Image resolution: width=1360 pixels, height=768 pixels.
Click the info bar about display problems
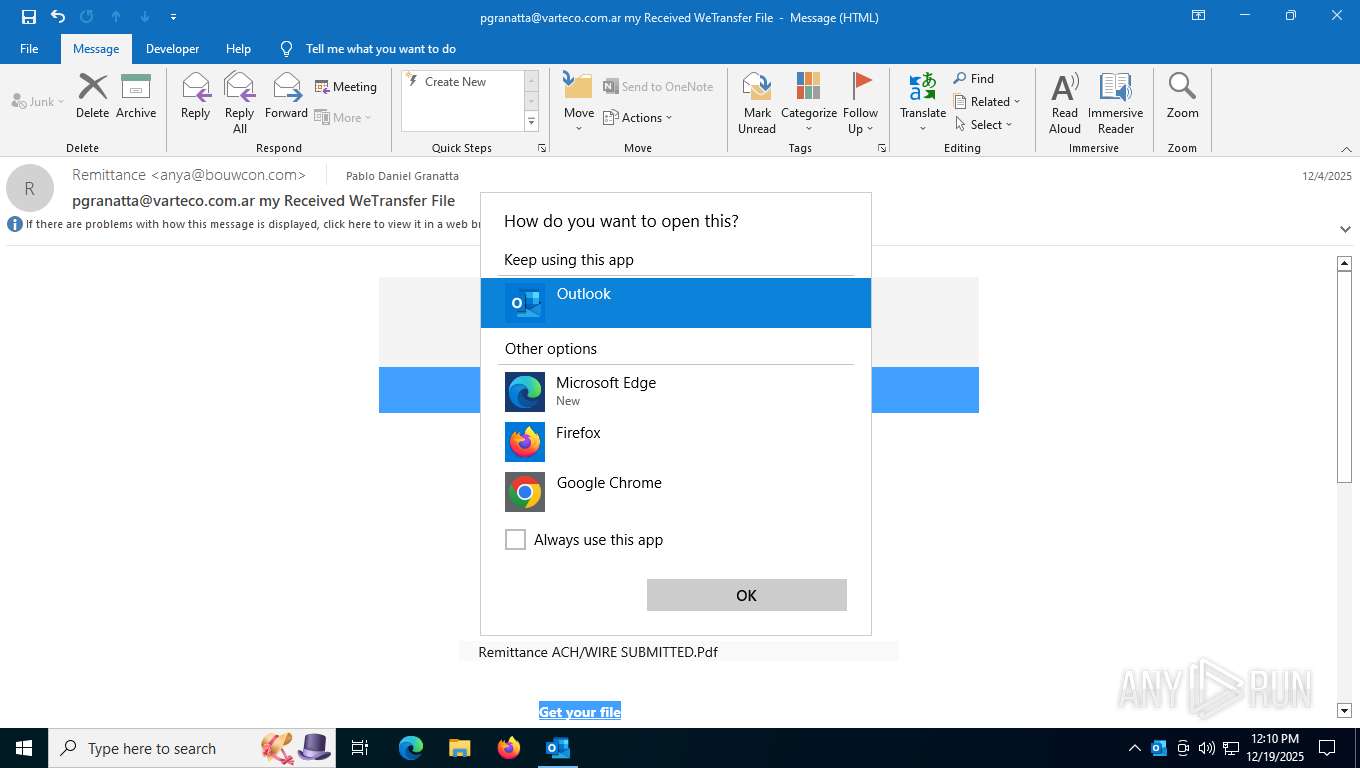245,224
